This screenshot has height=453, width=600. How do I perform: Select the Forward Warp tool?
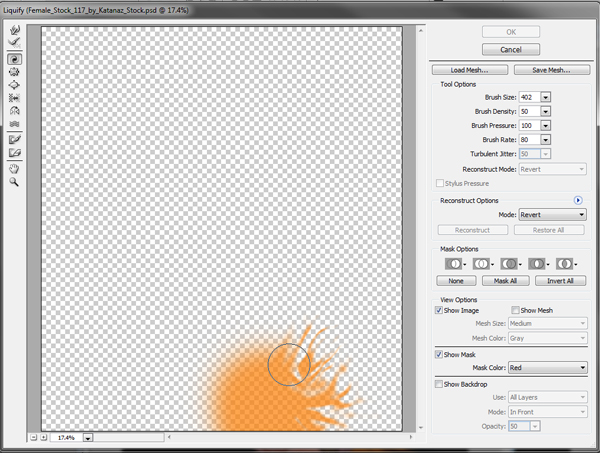15,29
